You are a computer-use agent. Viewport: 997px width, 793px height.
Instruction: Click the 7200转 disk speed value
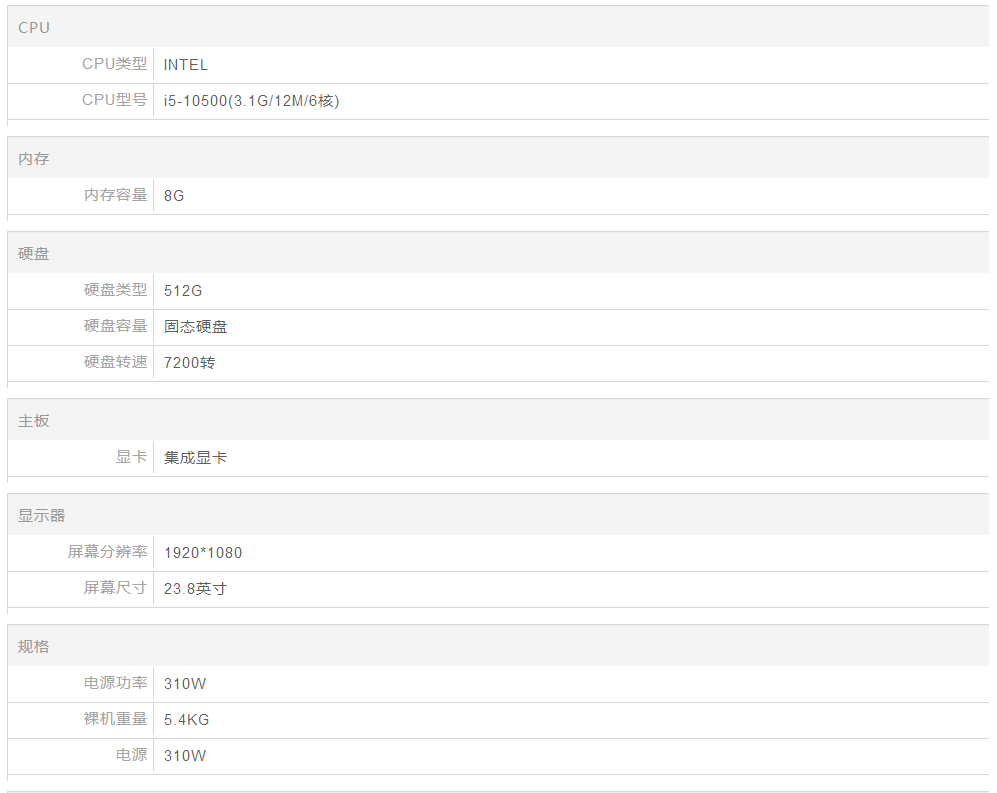(189, 363)
